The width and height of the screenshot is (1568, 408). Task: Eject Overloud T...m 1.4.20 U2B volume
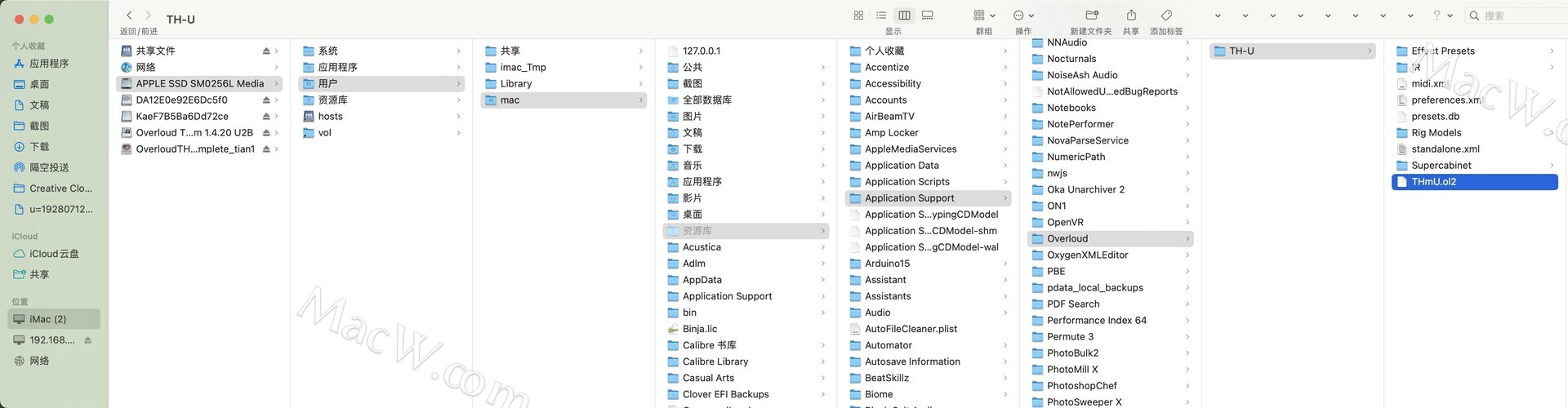pos(266,132)
